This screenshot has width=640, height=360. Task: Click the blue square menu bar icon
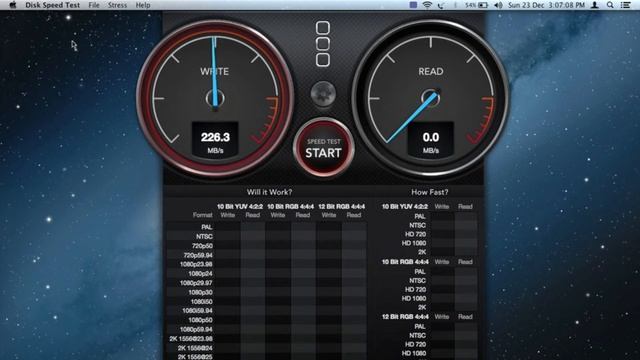tap(413, 5)
